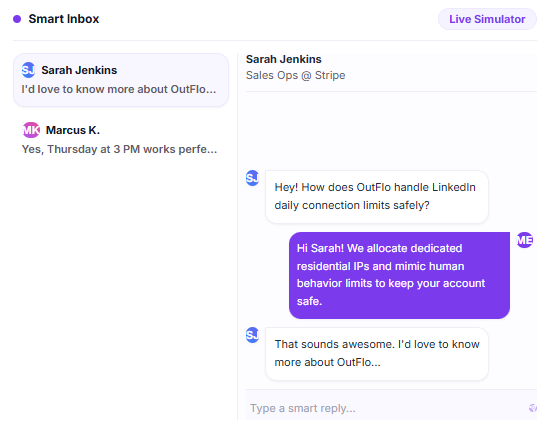Focus the 'Type a smart reply...' field
550x426 pixels.
pyautogui.click(x=386, y=408)
